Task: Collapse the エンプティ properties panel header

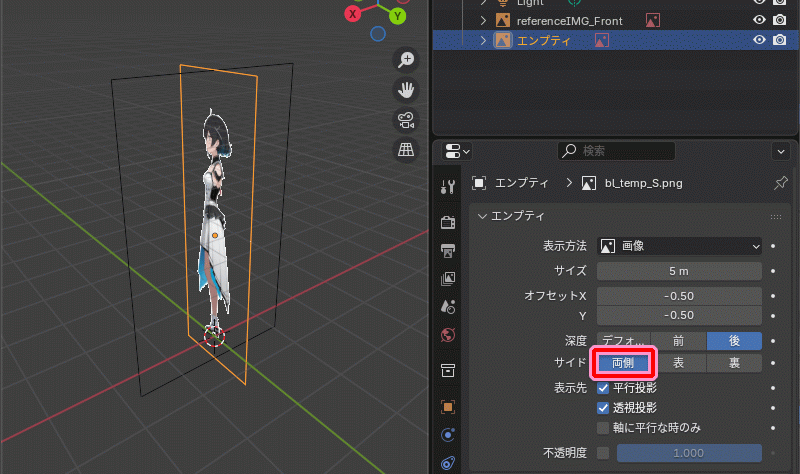Action: click(x=482, y=215)
